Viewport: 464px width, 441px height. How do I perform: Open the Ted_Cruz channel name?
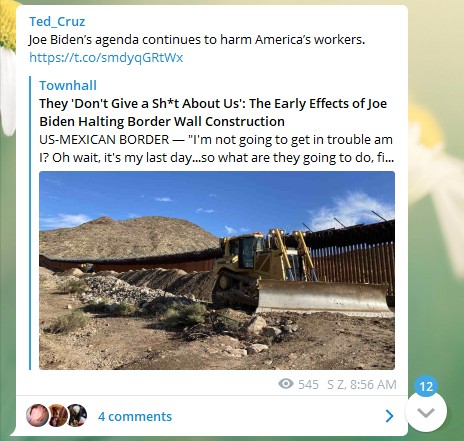[57, 22]
